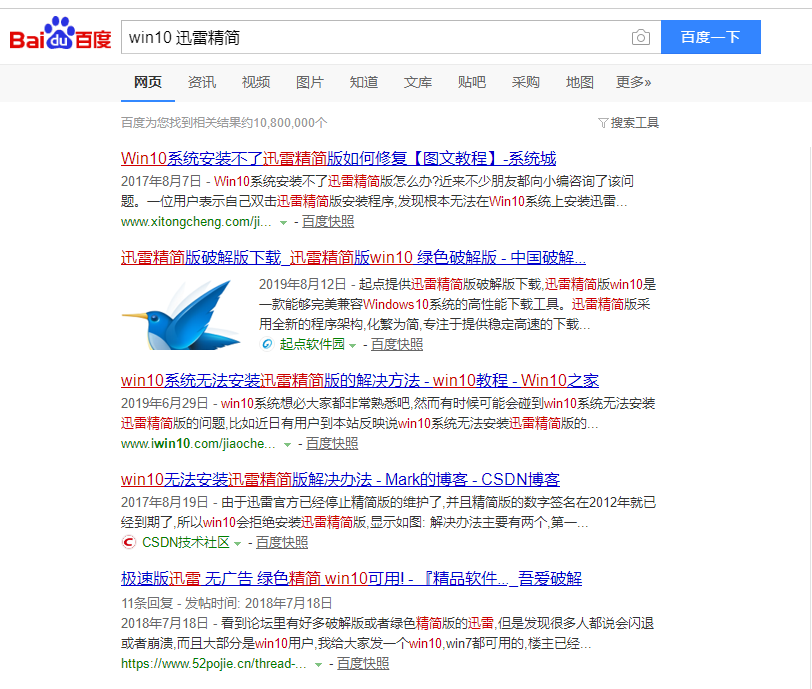The width and height of the screenshot is (812, 689).
Task: Click result count text 约10,800,000个
Action: (x=286, y=123)
